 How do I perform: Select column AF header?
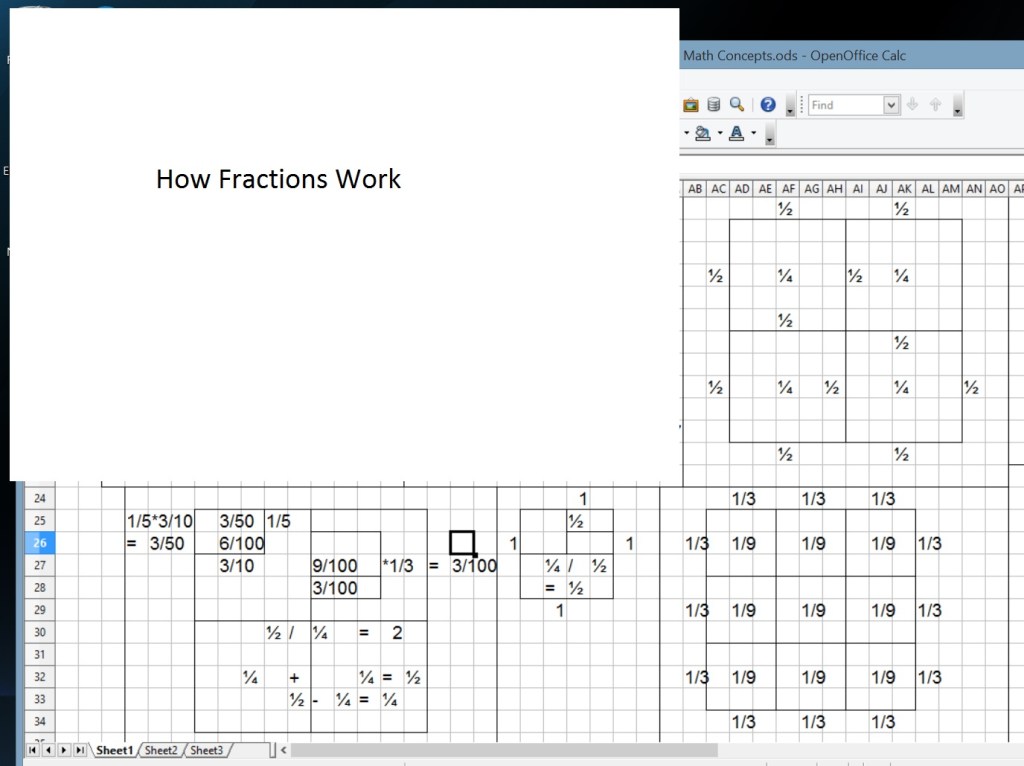(x=788, y=188)
